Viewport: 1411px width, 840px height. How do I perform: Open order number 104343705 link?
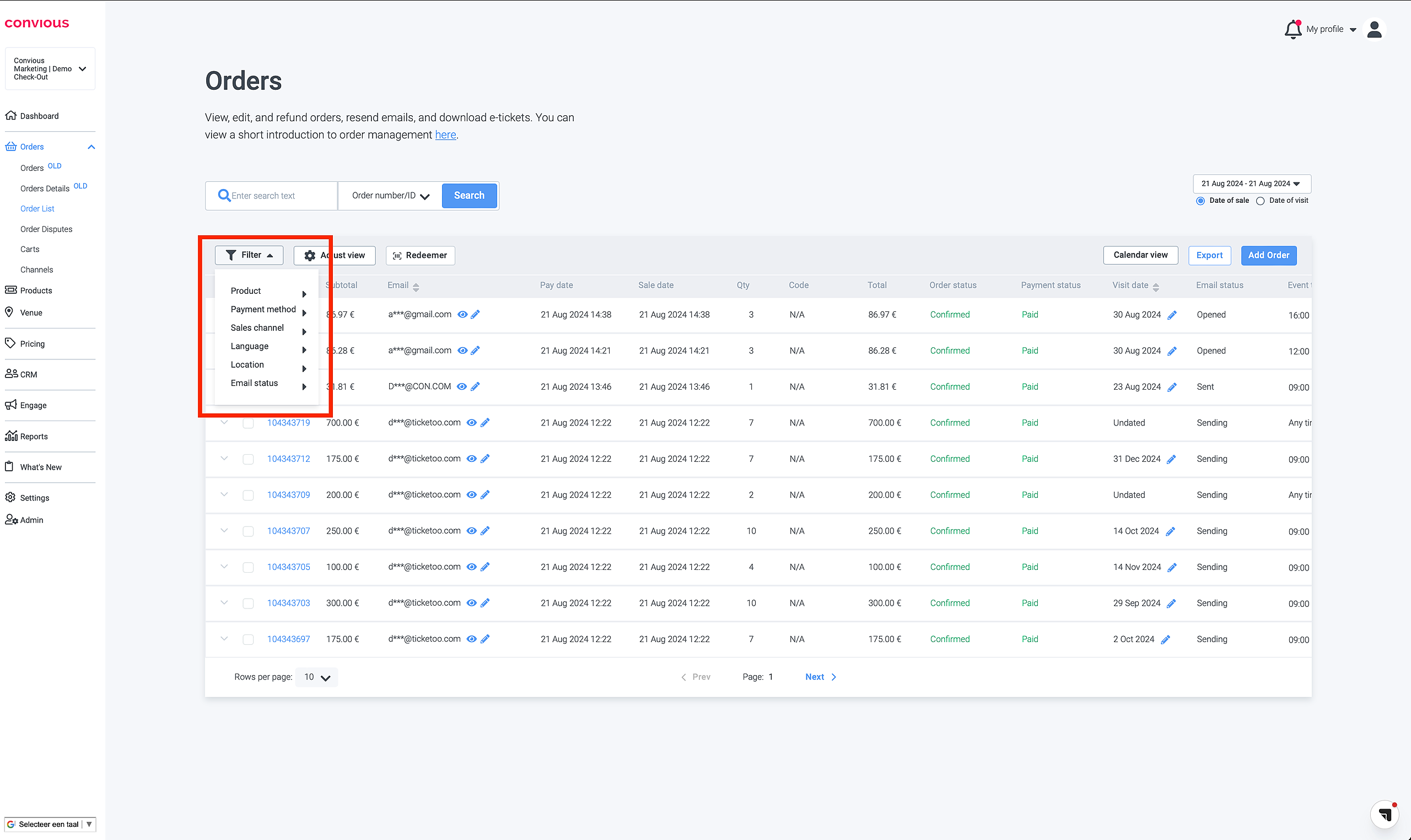click(288, 567)
